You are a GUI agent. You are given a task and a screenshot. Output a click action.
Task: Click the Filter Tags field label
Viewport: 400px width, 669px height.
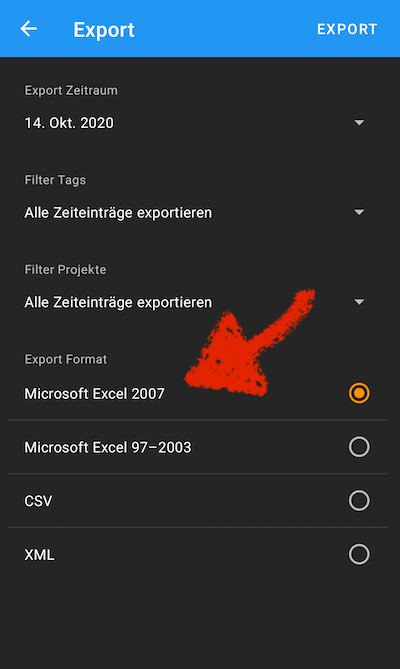coord(55,180)
